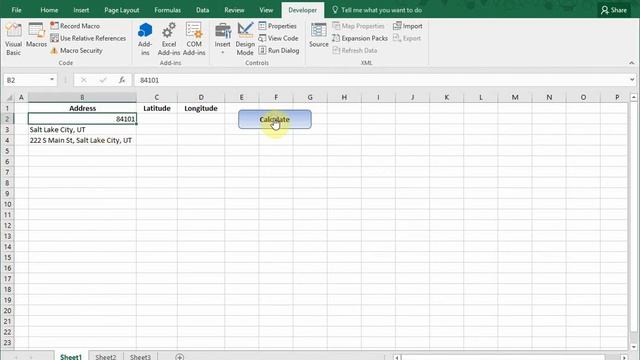The image size is (640, 360).
Task: Open the Add-ins button
Action: point(145,39)
